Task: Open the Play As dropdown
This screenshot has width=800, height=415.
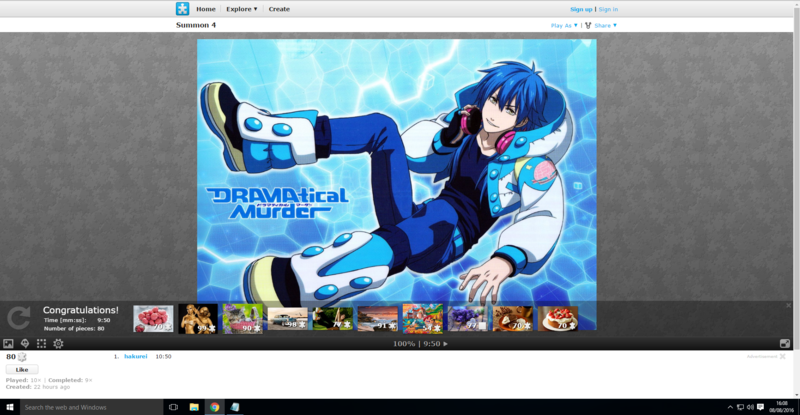Action: 564,25
